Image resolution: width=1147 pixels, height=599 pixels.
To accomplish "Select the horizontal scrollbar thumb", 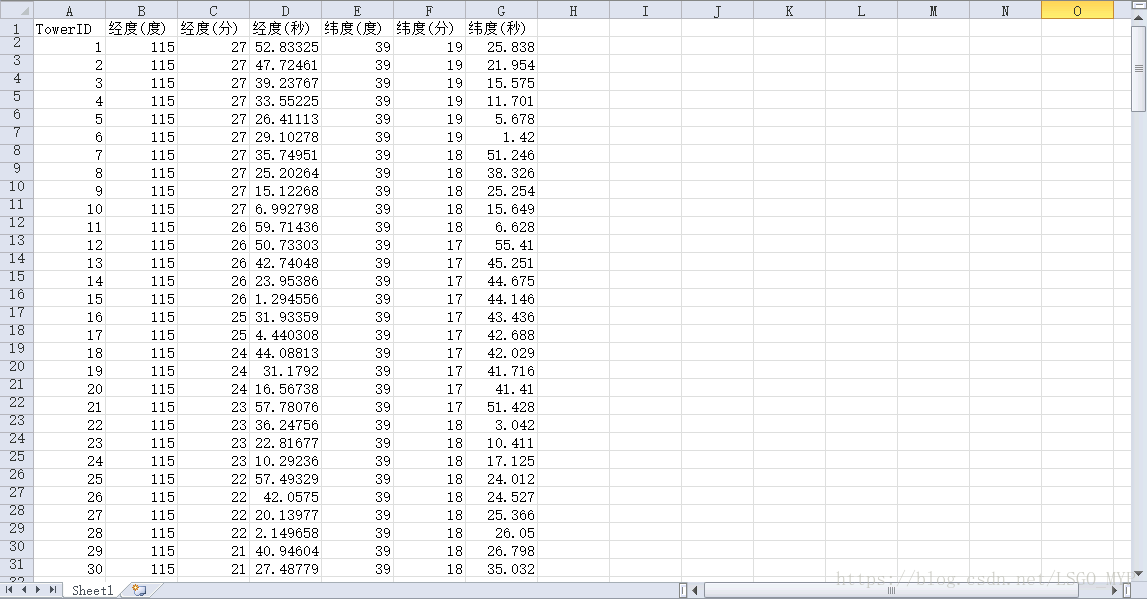I will [891, 590].
